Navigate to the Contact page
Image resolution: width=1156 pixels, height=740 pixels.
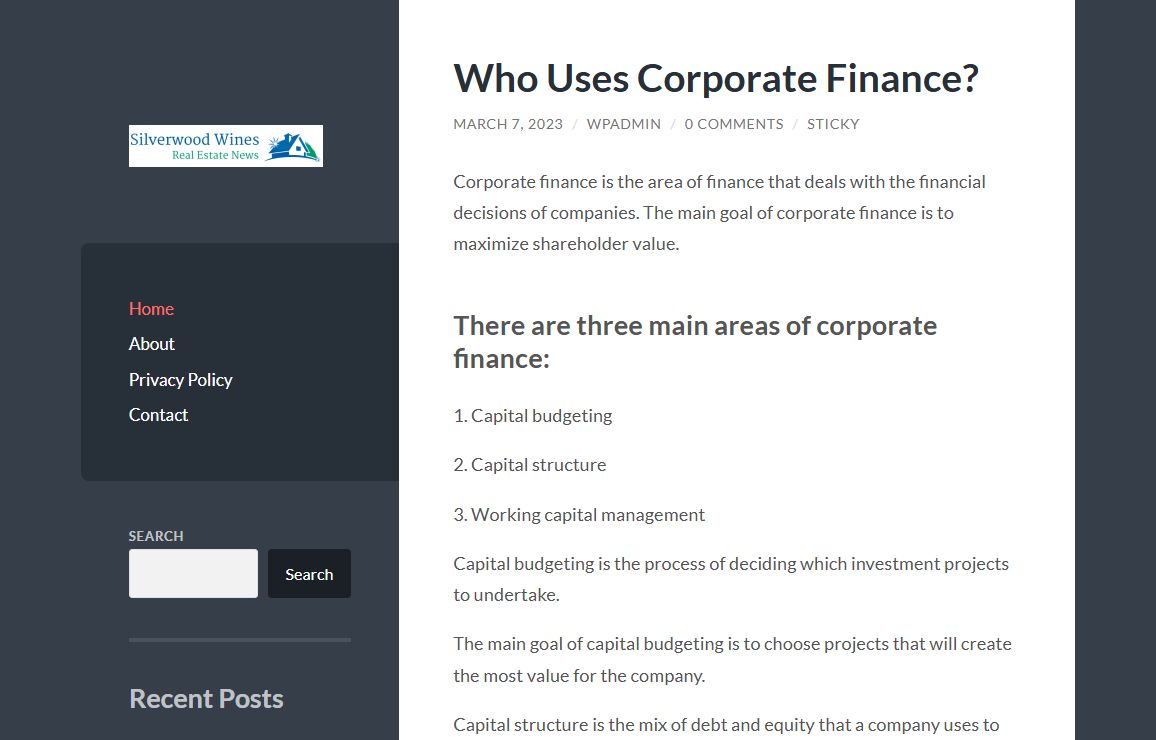(159, 415)
